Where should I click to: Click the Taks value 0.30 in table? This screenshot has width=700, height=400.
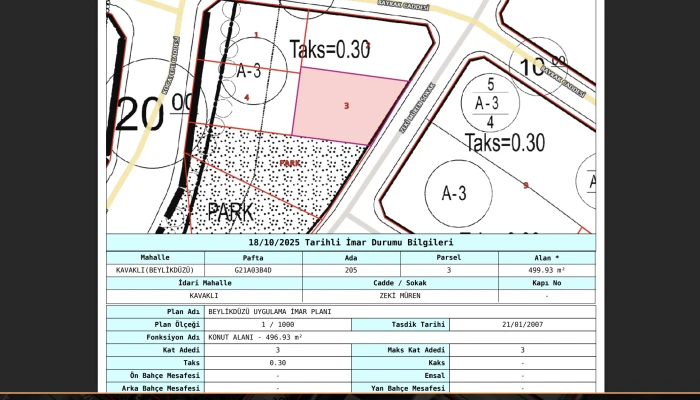(x=276, y=363)
